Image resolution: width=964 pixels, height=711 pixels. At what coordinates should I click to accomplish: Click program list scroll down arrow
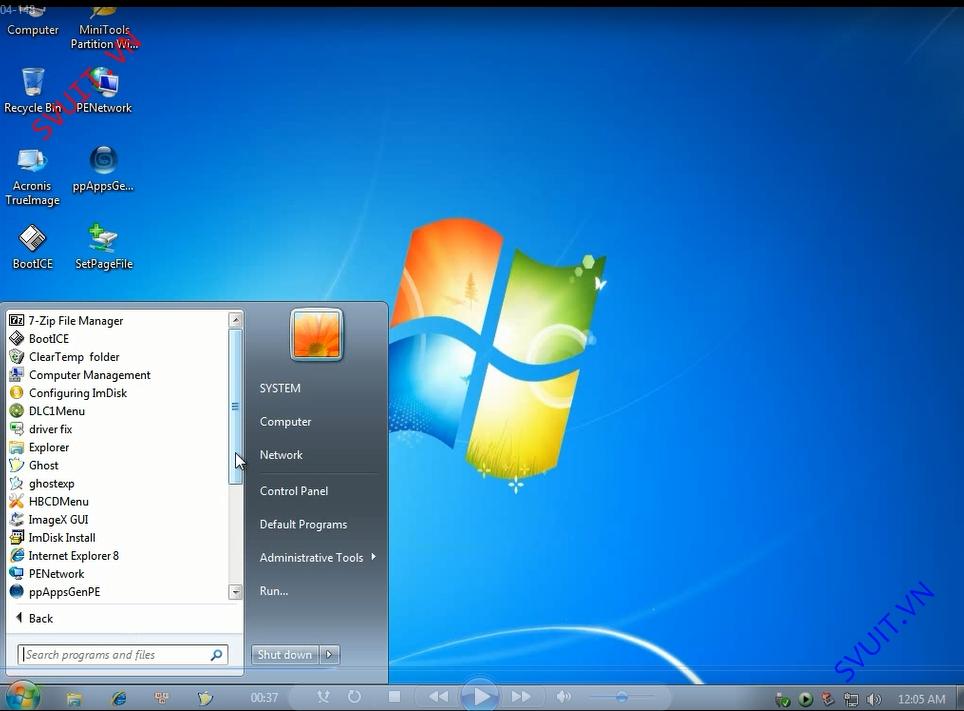[235, 592]
